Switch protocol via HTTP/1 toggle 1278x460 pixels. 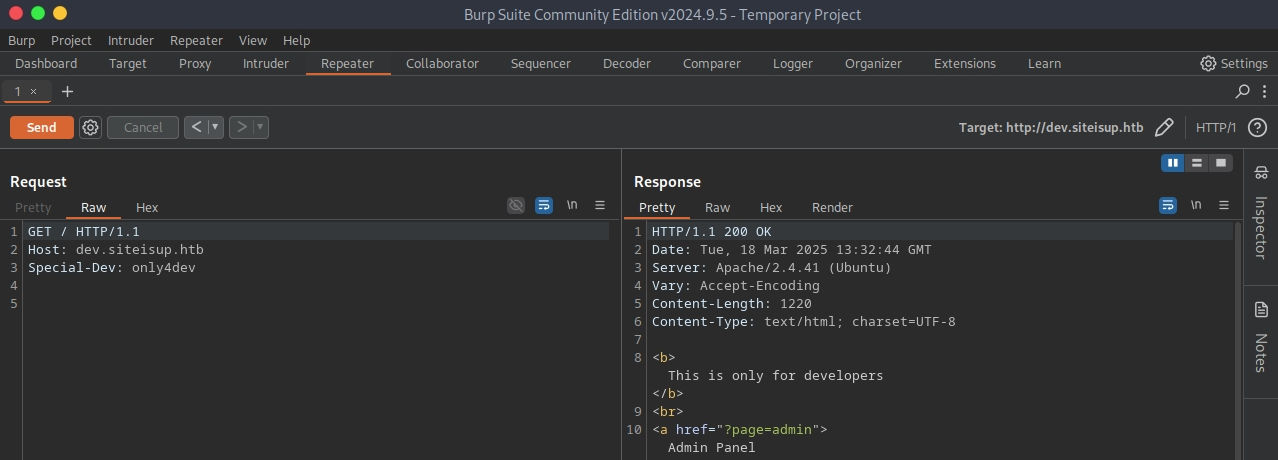pos(1216,127)
